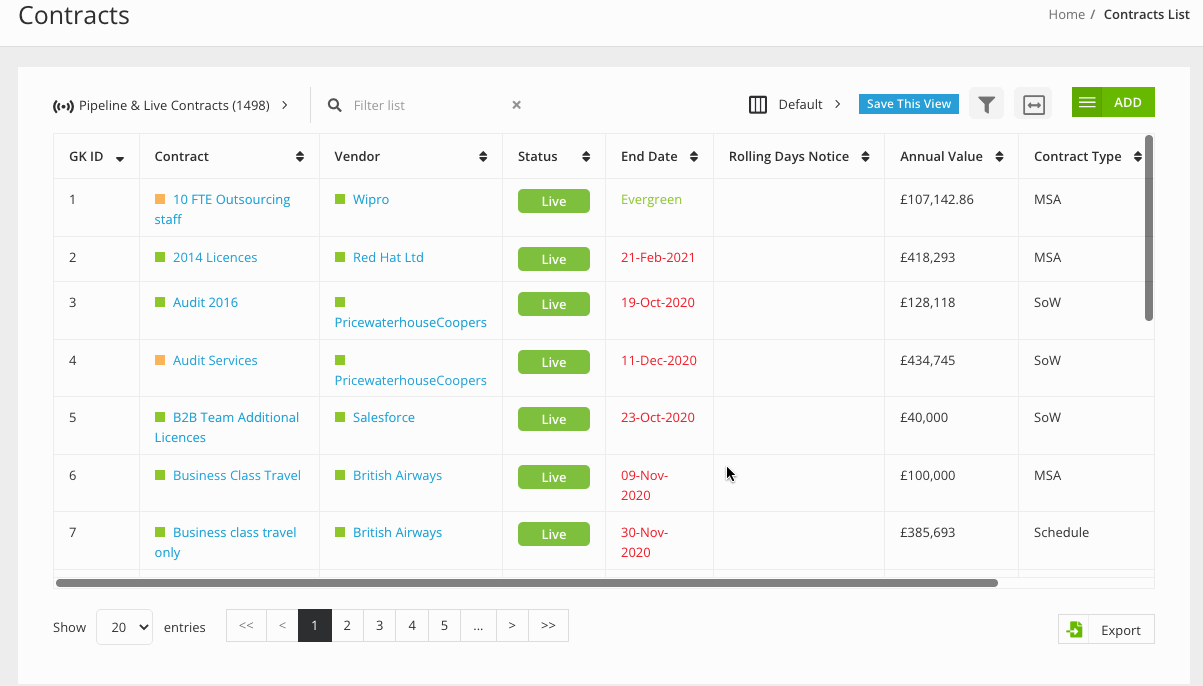
Task: Expand Pipeline & Live Contracts list selector
Action: point(171,105)
